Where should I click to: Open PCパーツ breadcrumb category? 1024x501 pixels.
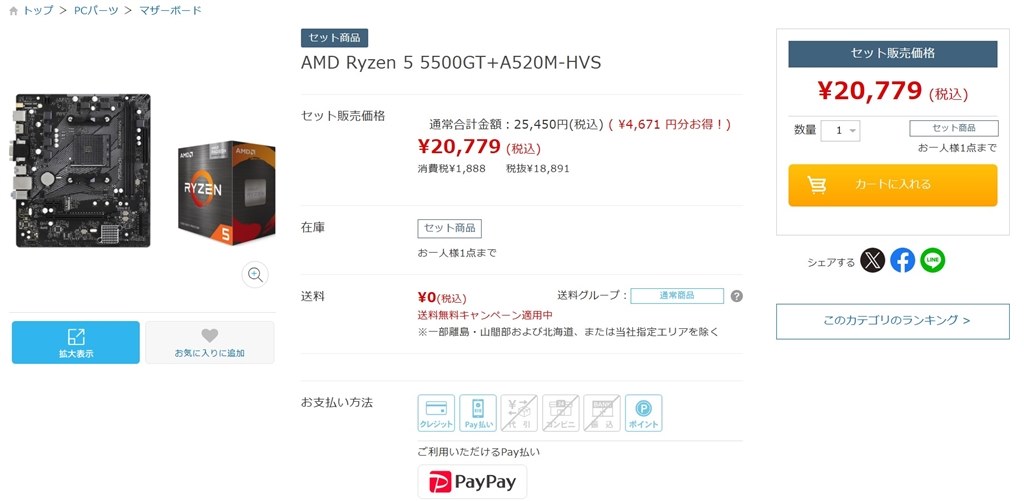pos(96,10)
